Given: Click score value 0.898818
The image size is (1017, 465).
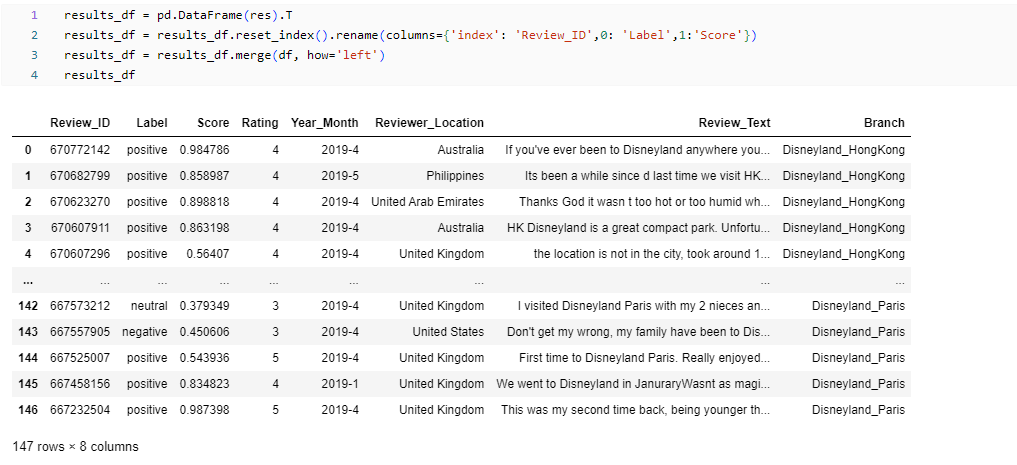Looking at the screenshot, I should (x=204, y=202).
